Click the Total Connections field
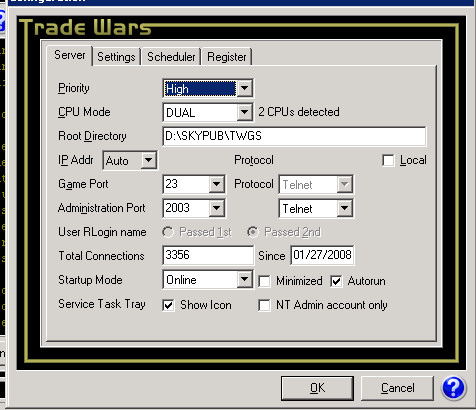476x410 pixels. point(208,255)
